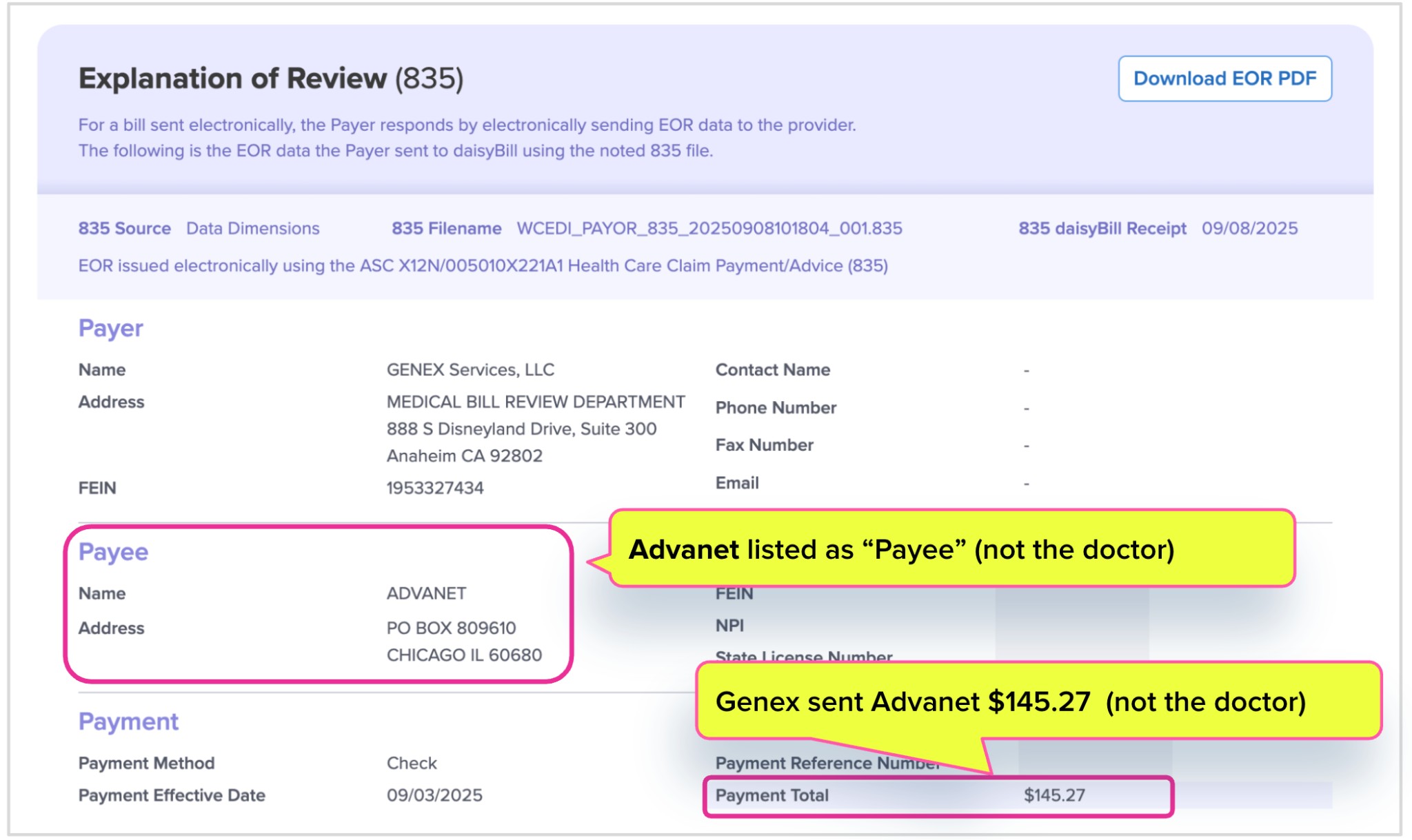Click the Payee section heading
This screenshot has height=840, width=1412.
(x=113, y=552)
